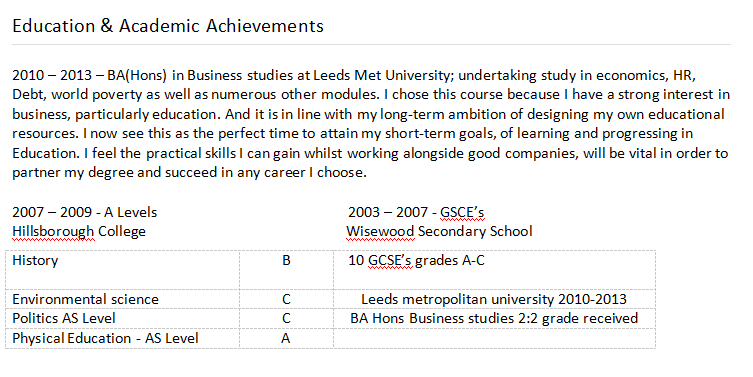This screenshot has height=377, width=753.
Task: Click the BA Hons Business studies 2:2 line
Action: tap(494, 318)
